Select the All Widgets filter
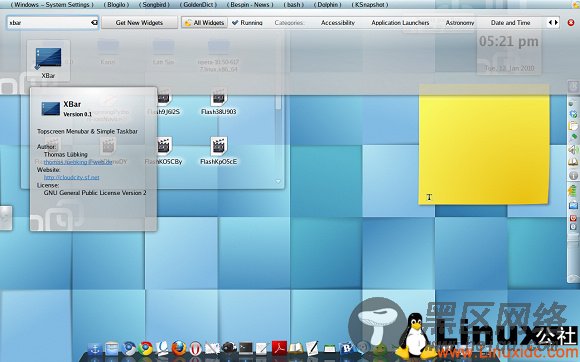580x362 pixels. point(205,23)
